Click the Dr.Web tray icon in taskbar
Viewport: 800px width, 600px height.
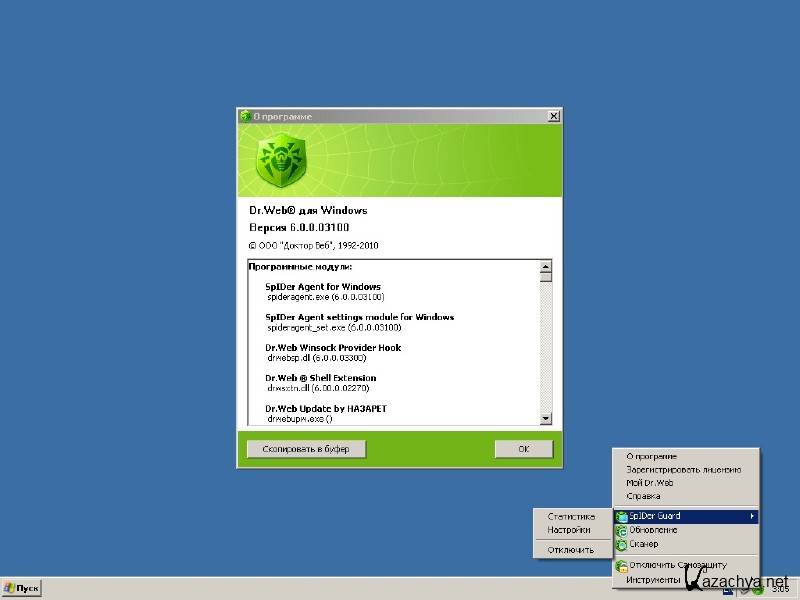757,587
